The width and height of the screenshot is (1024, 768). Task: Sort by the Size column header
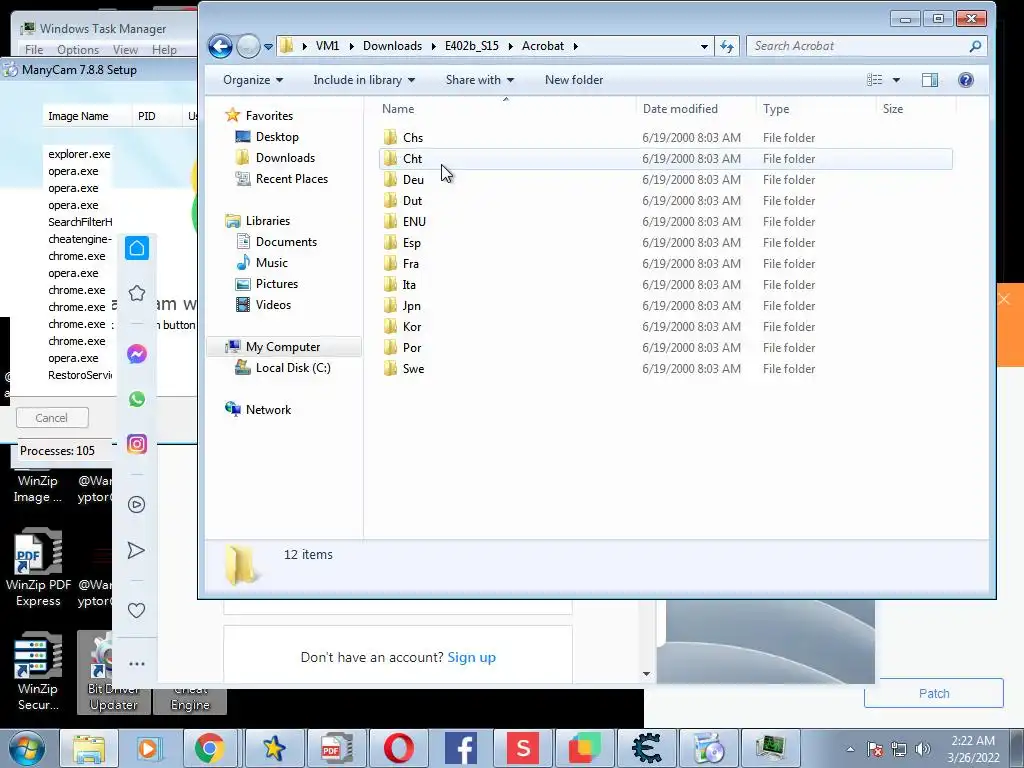tap(916, 108)
